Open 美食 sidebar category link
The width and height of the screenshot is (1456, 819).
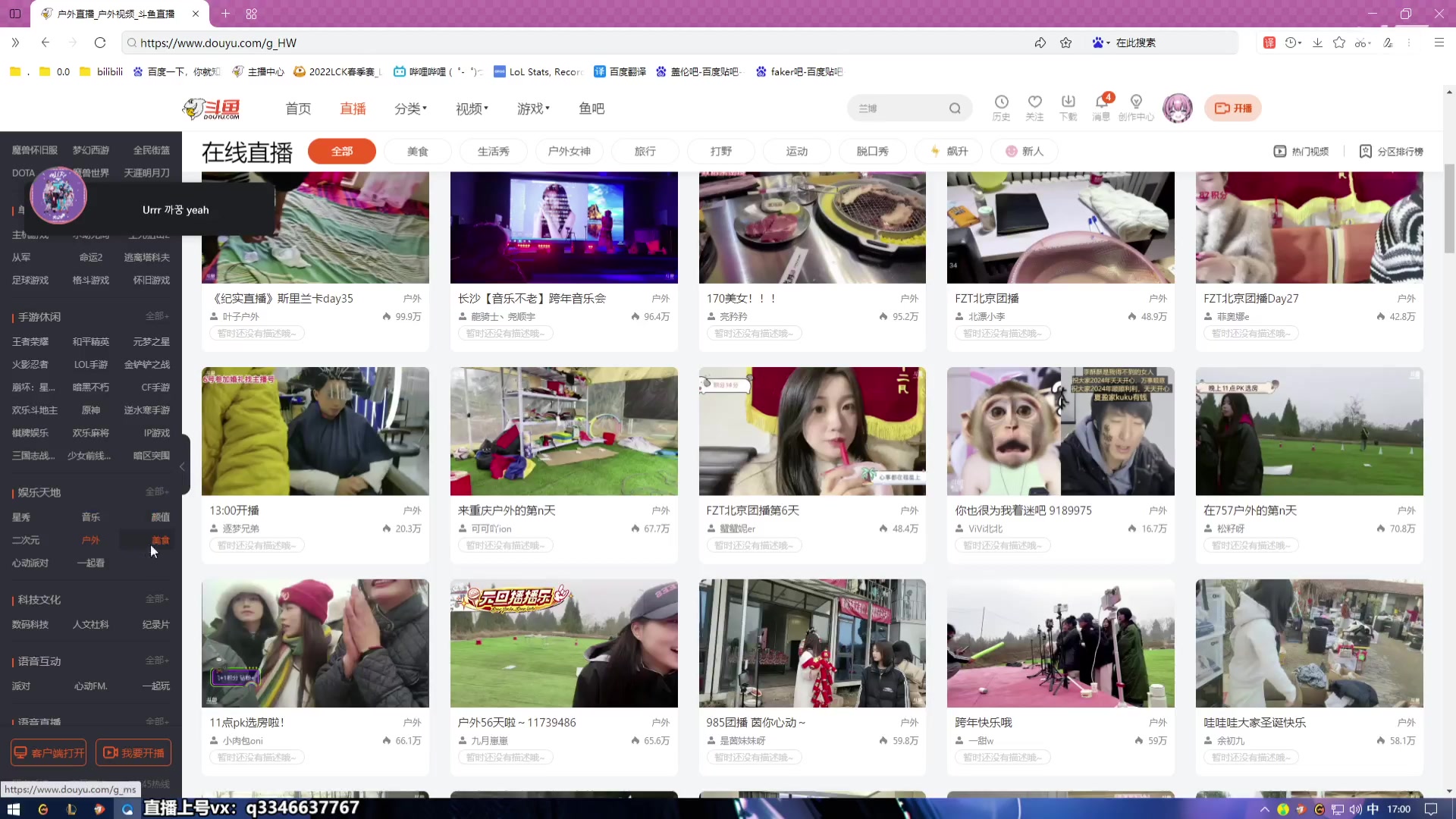(160, 540)
